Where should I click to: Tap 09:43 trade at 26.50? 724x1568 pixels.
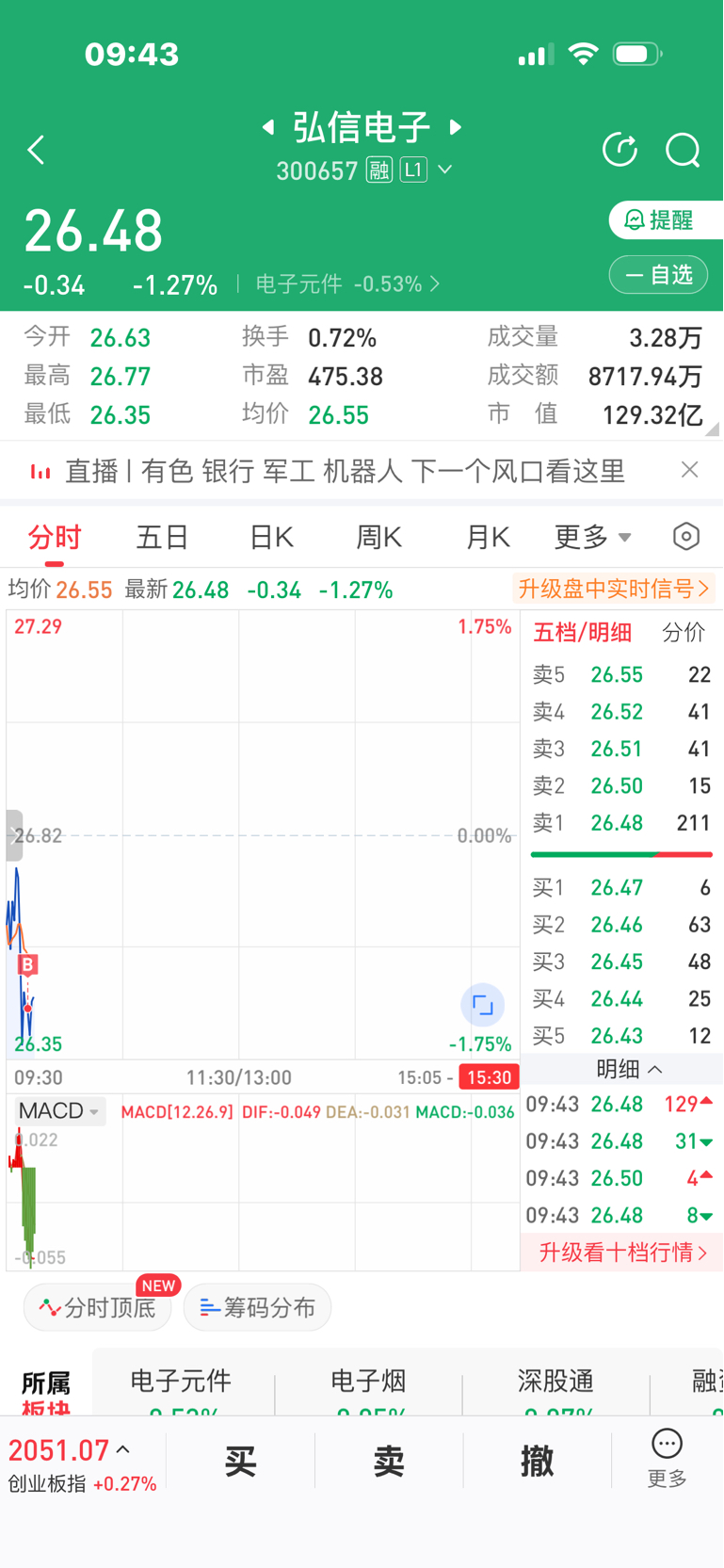pos(619,1178)
